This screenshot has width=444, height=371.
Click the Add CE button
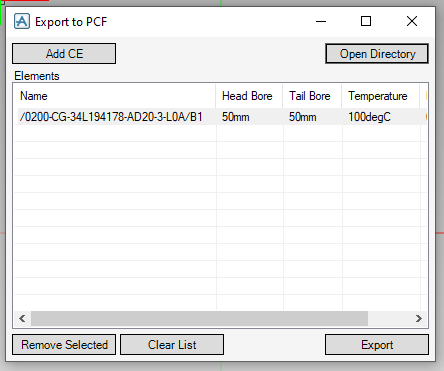pos(64,53)
